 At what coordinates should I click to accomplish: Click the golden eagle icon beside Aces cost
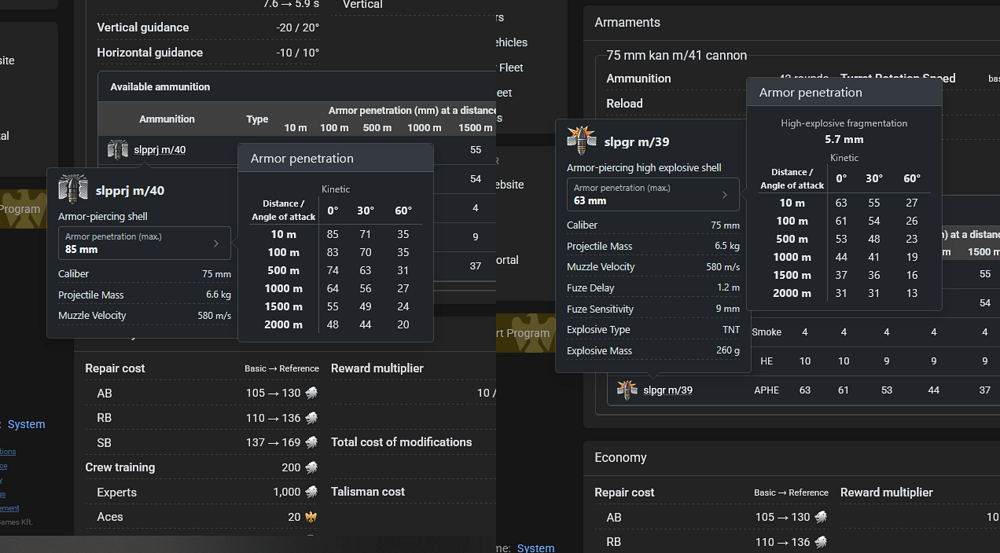pos(311,517)
